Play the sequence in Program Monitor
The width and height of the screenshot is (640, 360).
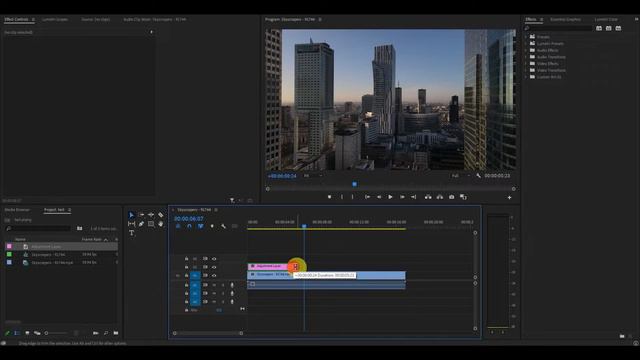tap(390, 197)
